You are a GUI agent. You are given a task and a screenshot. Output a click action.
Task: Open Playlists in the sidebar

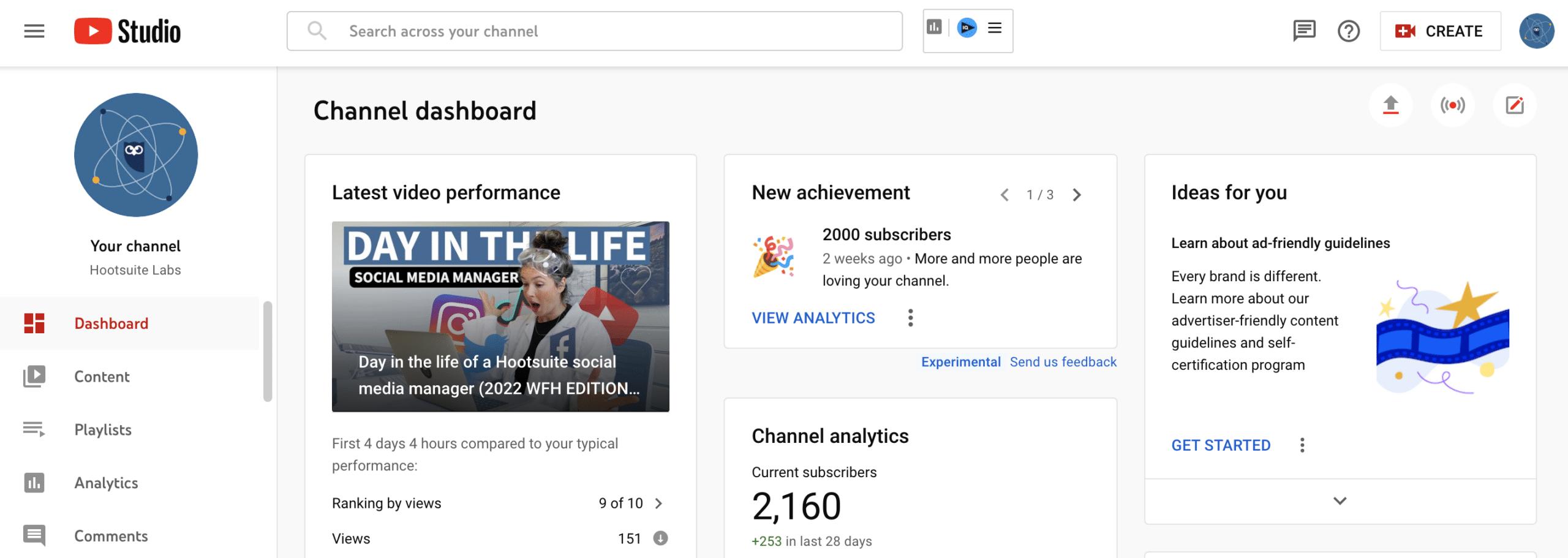click(x=129, y=430)
